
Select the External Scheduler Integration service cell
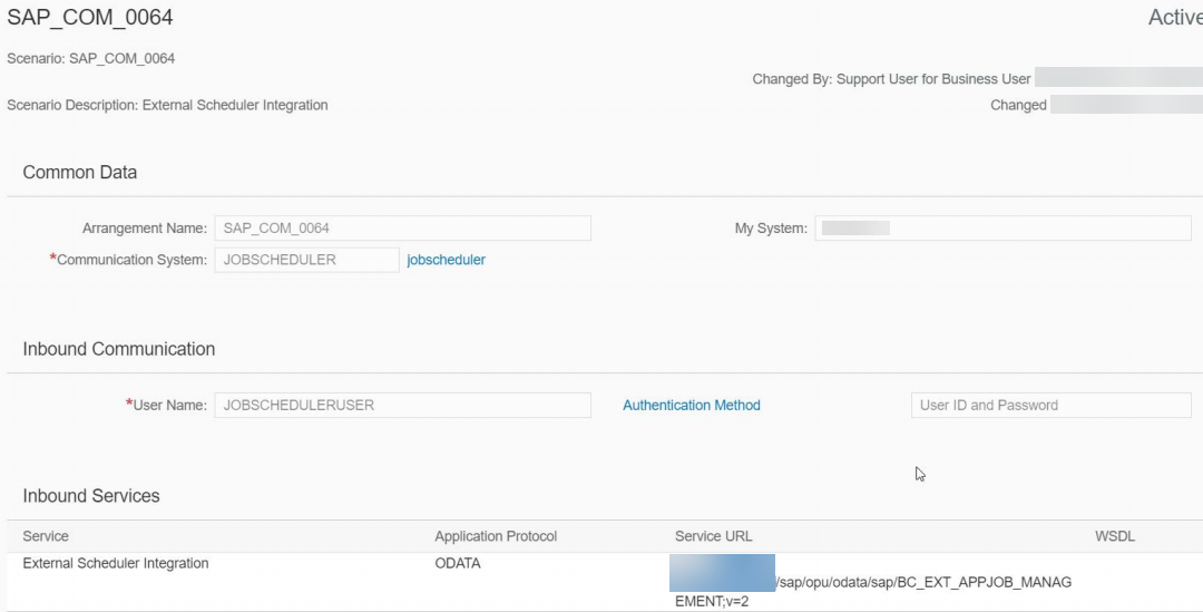coord(116,563)
